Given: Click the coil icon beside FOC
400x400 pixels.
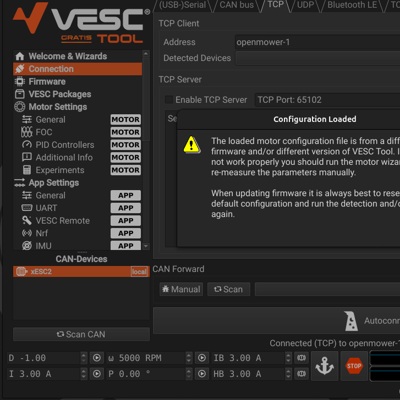Looking at the screenshot, I should (x=27, y=132).
